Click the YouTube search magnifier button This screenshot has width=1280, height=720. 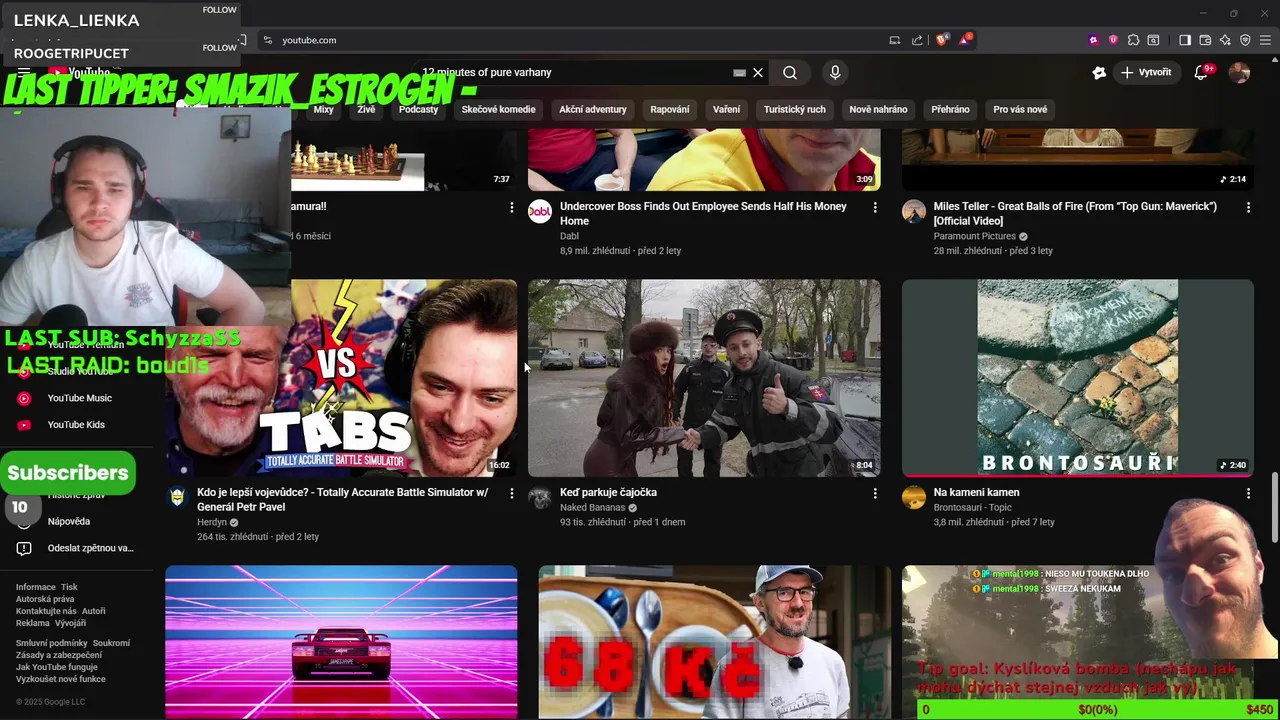coord(790,72)
